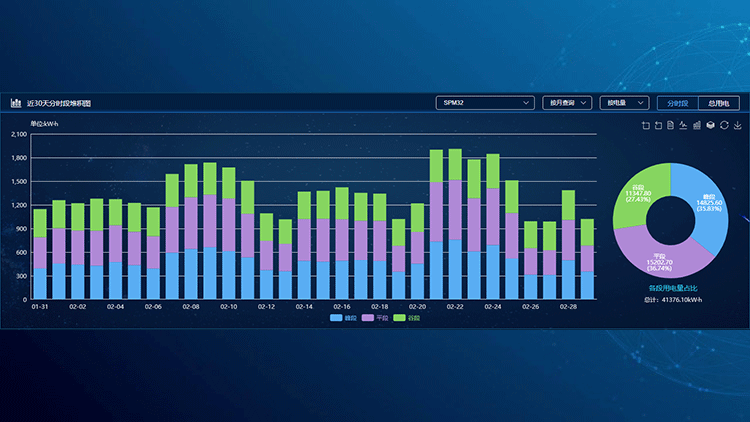Switch chart to line chart icon
Screen dimensions: 750x422
point(683,125)
